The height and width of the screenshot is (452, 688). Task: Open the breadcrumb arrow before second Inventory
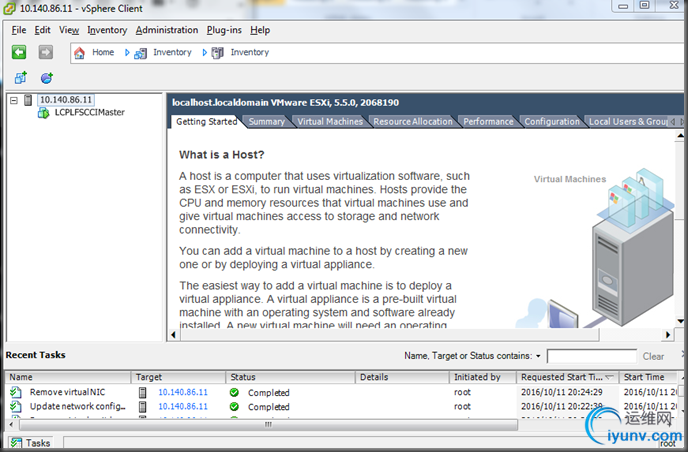pyautogui.click(x=204, y=53)
